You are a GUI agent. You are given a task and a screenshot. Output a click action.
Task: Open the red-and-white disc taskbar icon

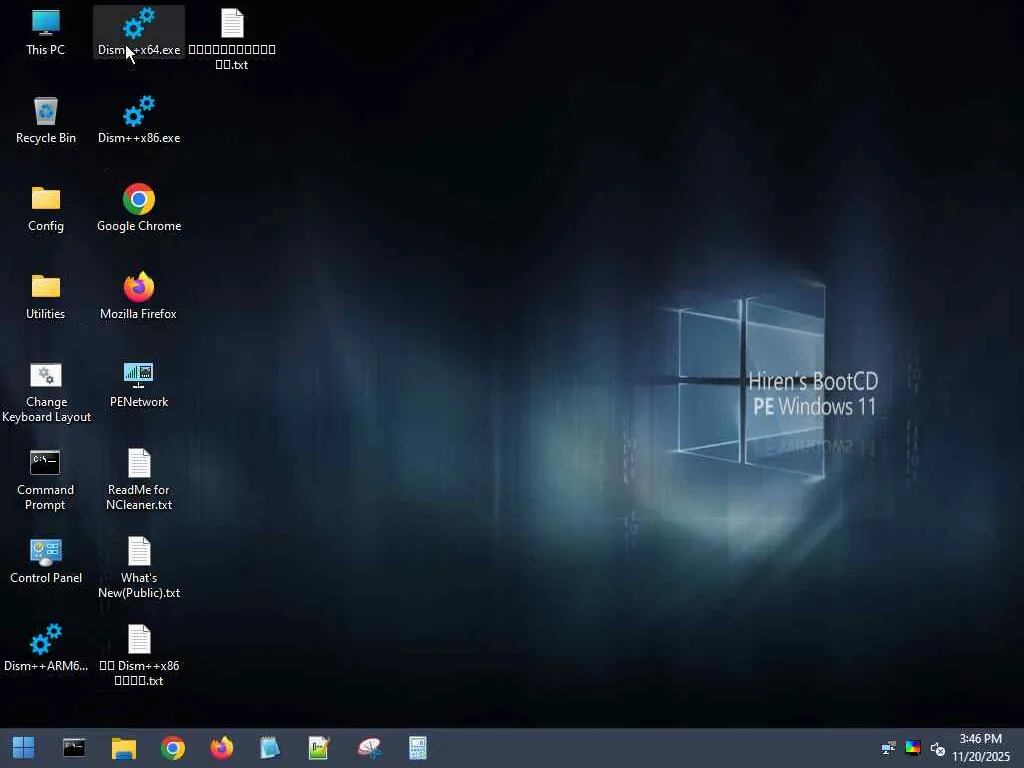[x=369, y=748]
